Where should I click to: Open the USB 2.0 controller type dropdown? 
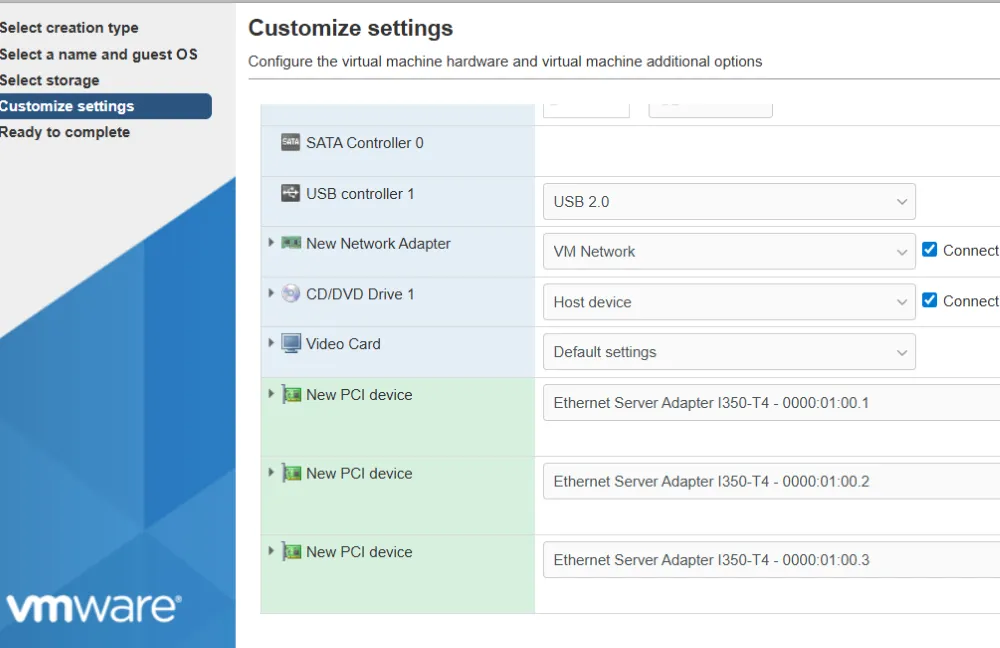click(x=729, y=202)
